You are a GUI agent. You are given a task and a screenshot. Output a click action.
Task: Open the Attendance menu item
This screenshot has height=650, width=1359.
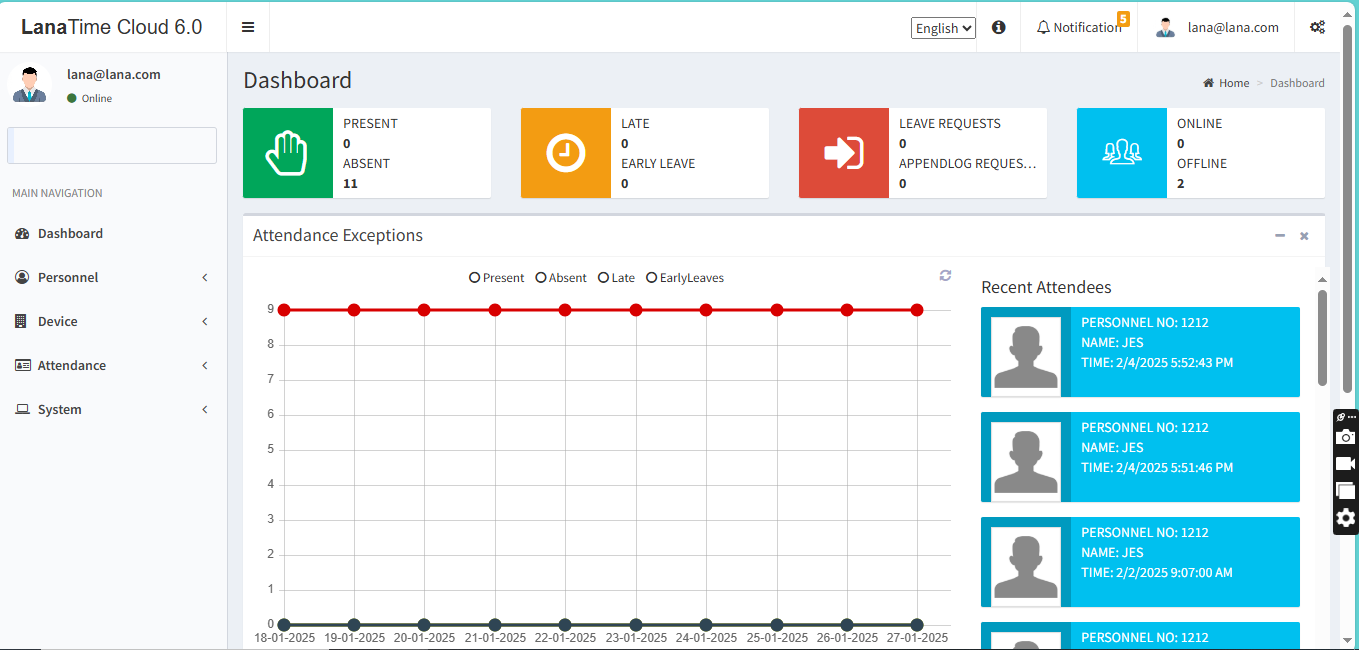pyautogui.click(x=113, y=366)
